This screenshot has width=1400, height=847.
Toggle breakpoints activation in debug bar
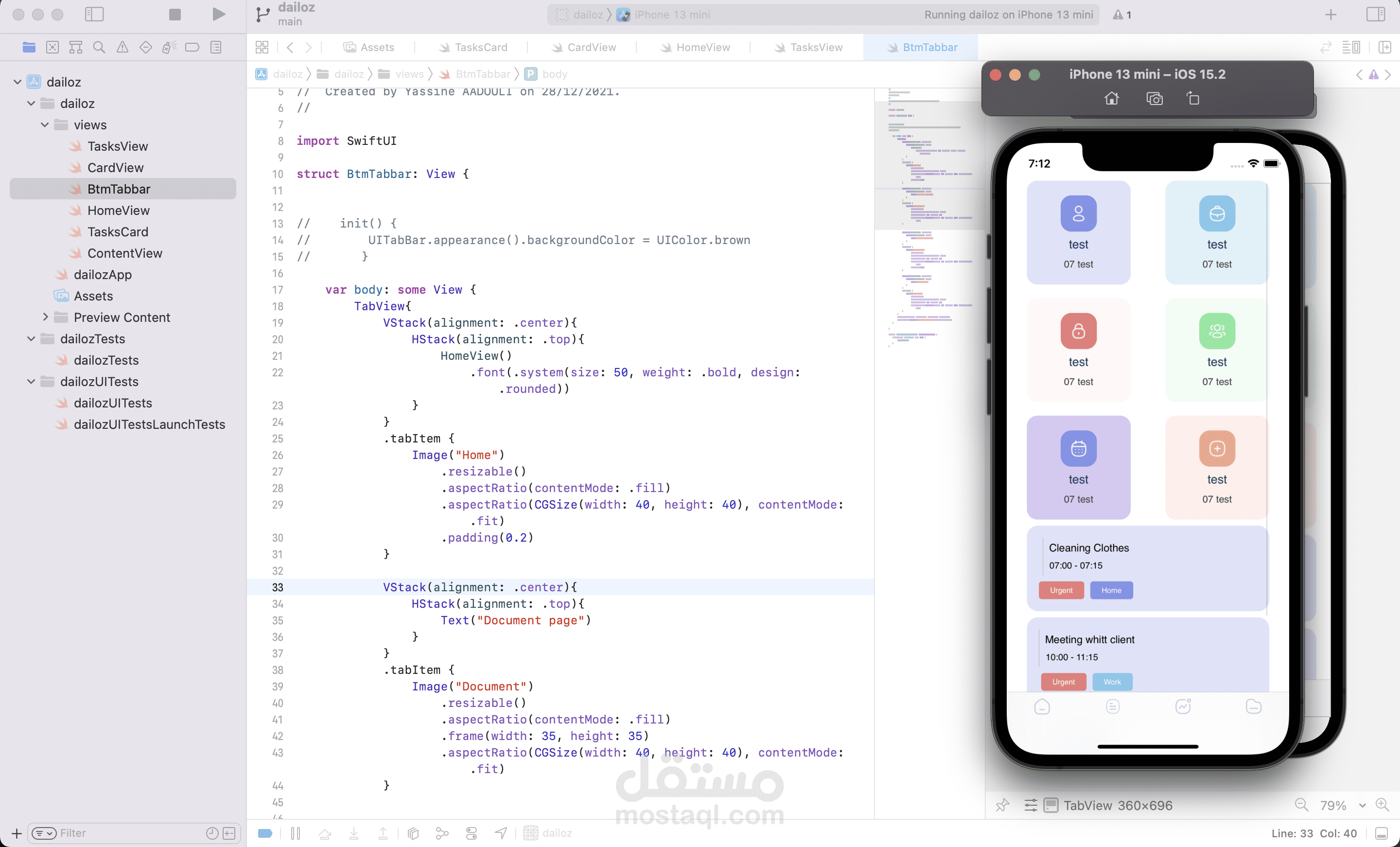click(x=265, y=833)
